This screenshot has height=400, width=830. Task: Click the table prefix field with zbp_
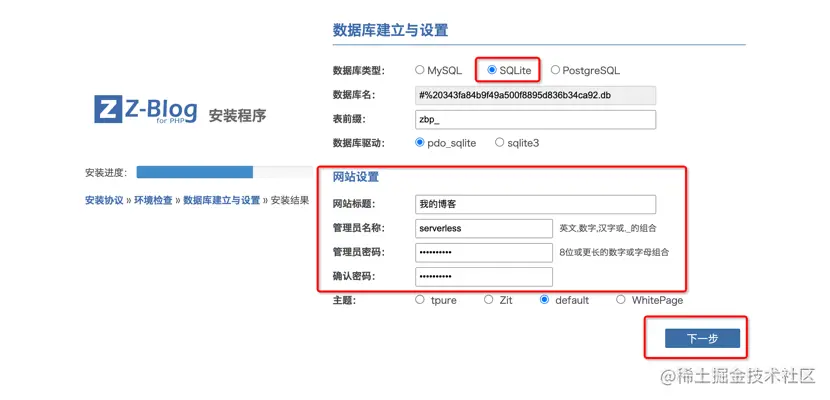coord(536,120)
